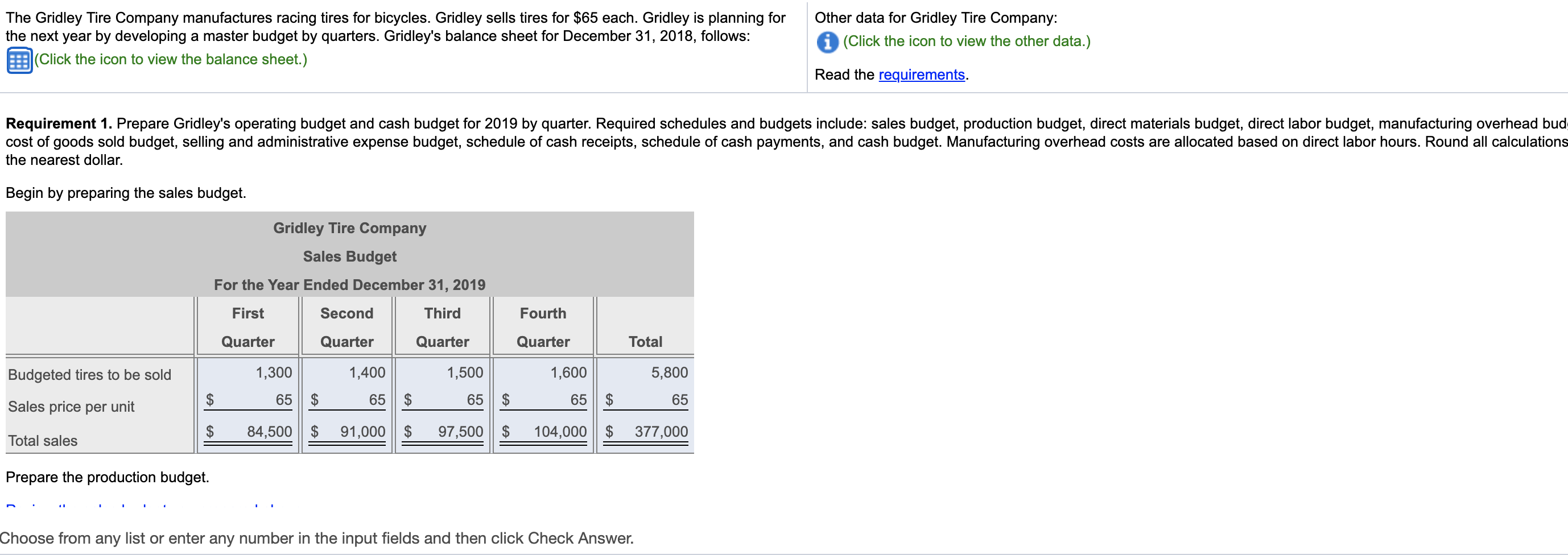Viewport: 1568px width, 555px height.
Task: Click the First Quarter column header
Action: coord(247,328)
